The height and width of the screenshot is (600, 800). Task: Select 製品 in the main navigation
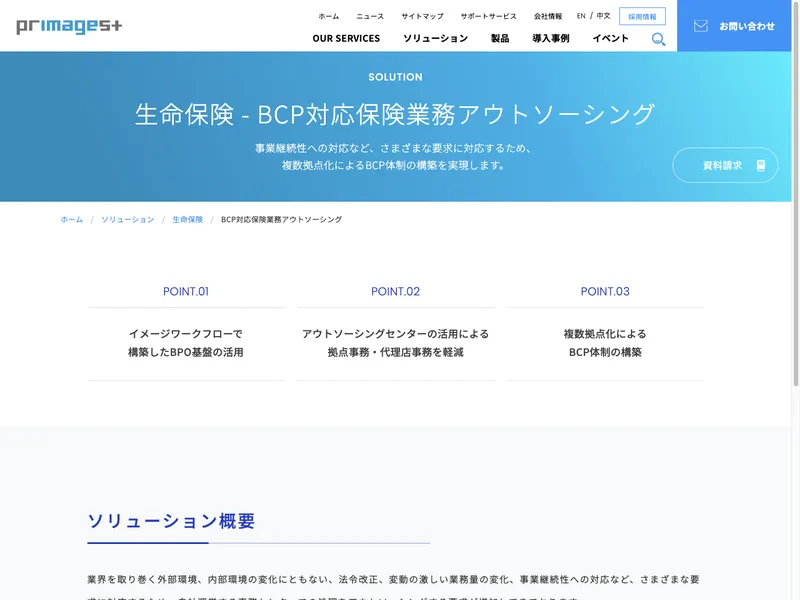[500, 38]
